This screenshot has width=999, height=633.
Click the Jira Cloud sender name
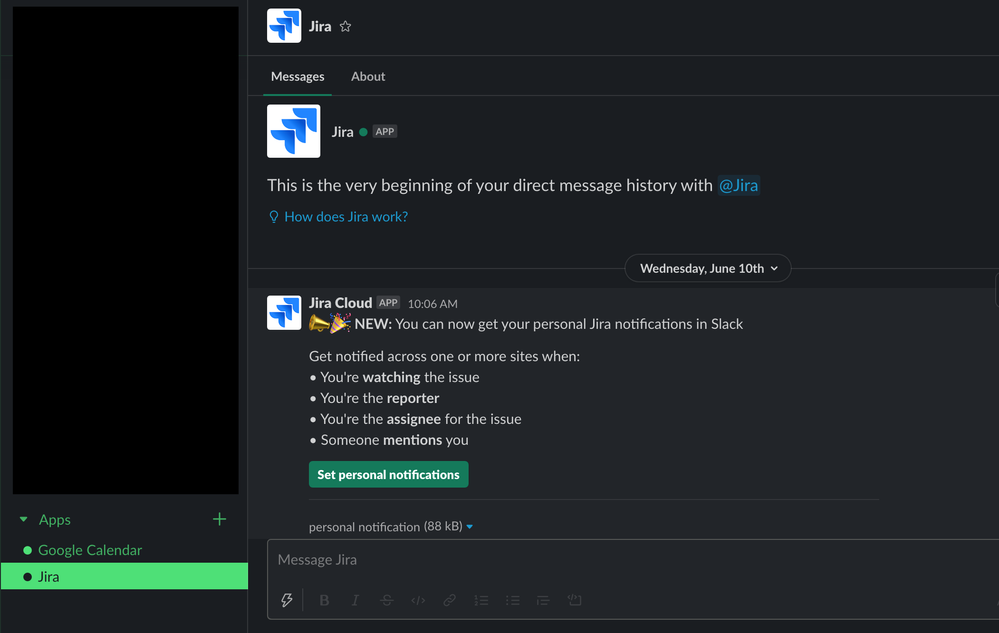tap(340, 303)
